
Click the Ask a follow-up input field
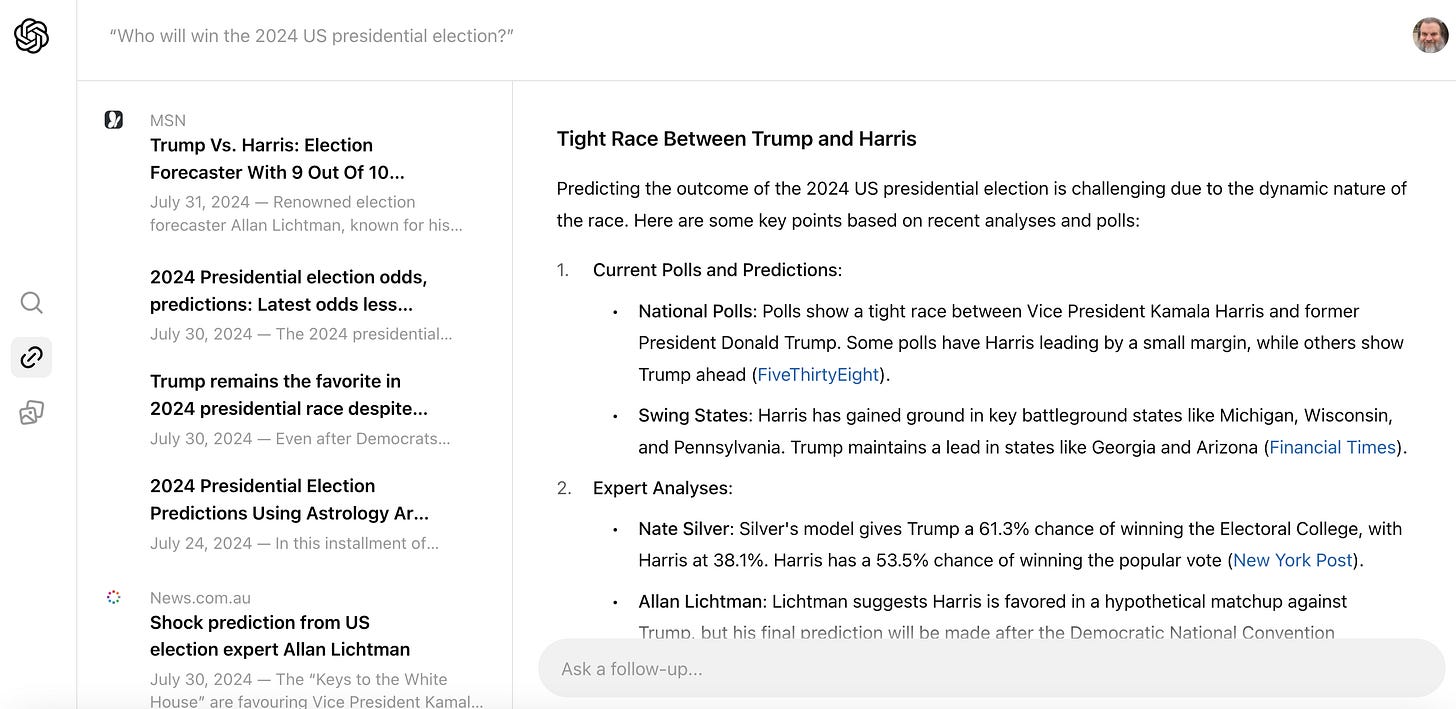coord(991,668)
